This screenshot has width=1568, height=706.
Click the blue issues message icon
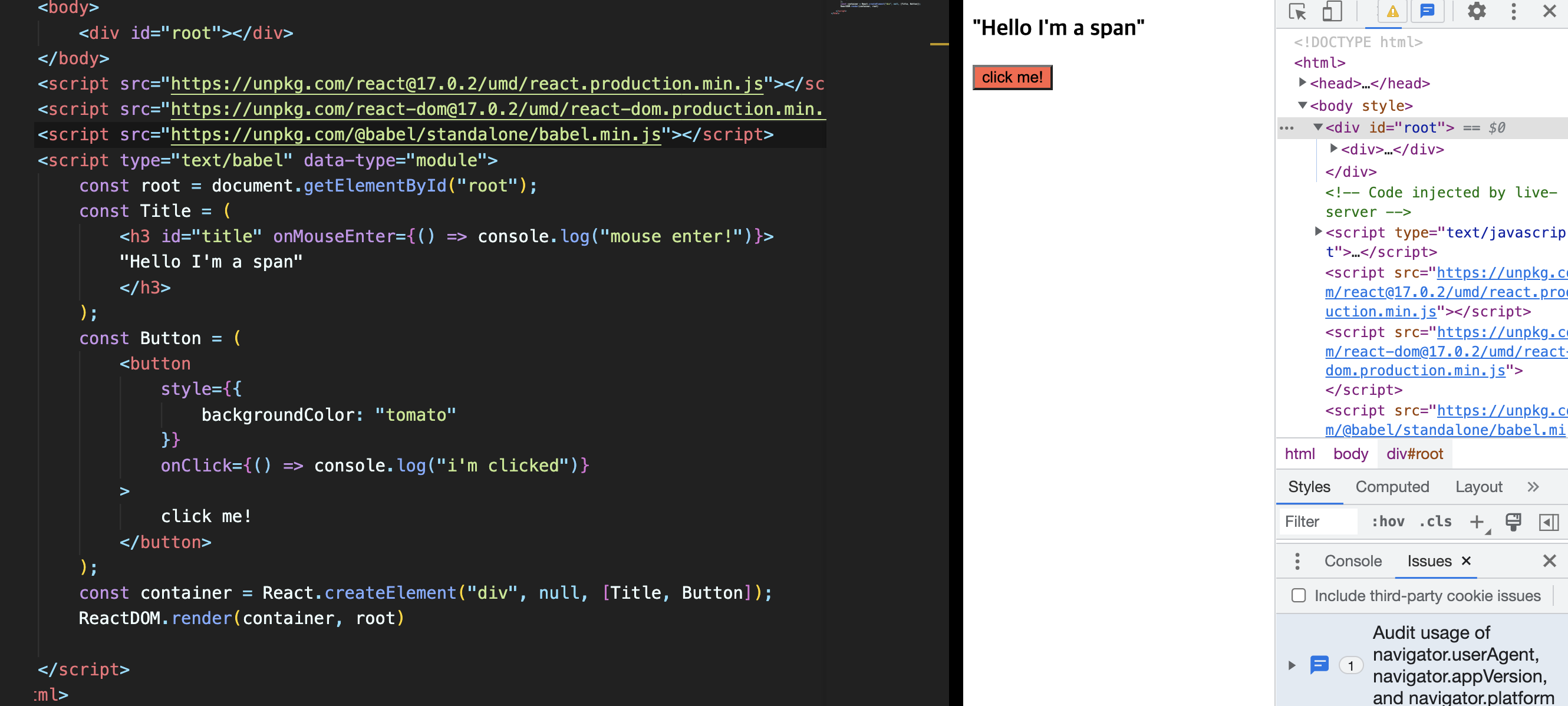click(1427, 12)
